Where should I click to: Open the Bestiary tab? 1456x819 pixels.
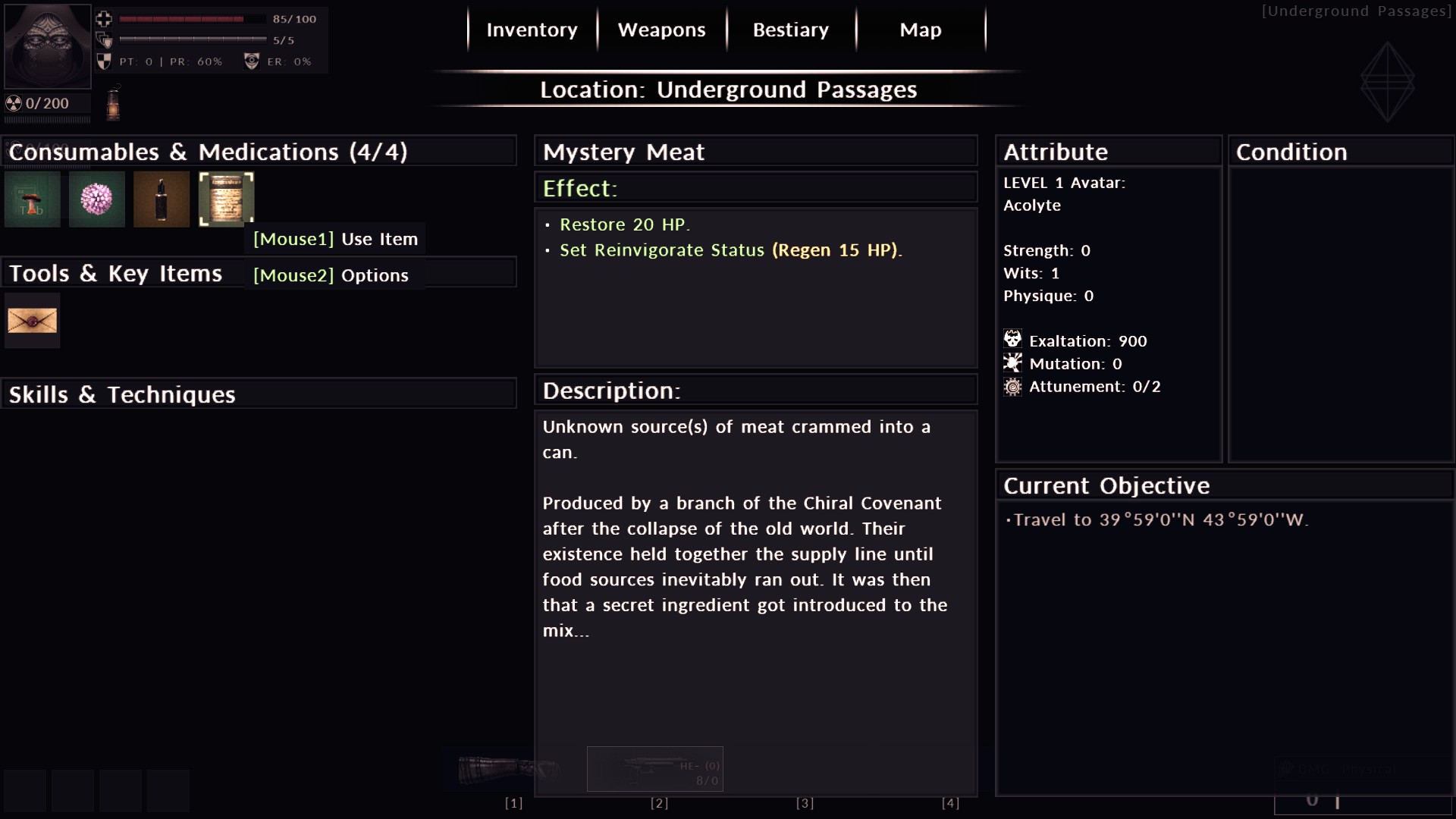click(x=791, y=30)
